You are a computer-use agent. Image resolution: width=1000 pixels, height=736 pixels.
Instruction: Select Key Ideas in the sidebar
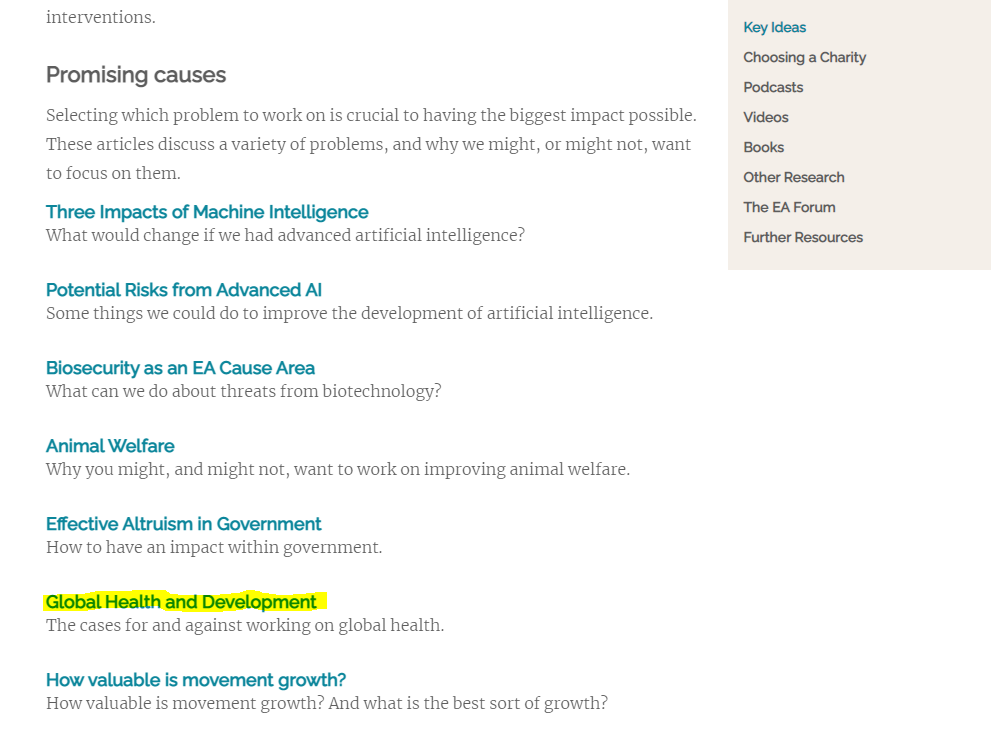(774, 27)
